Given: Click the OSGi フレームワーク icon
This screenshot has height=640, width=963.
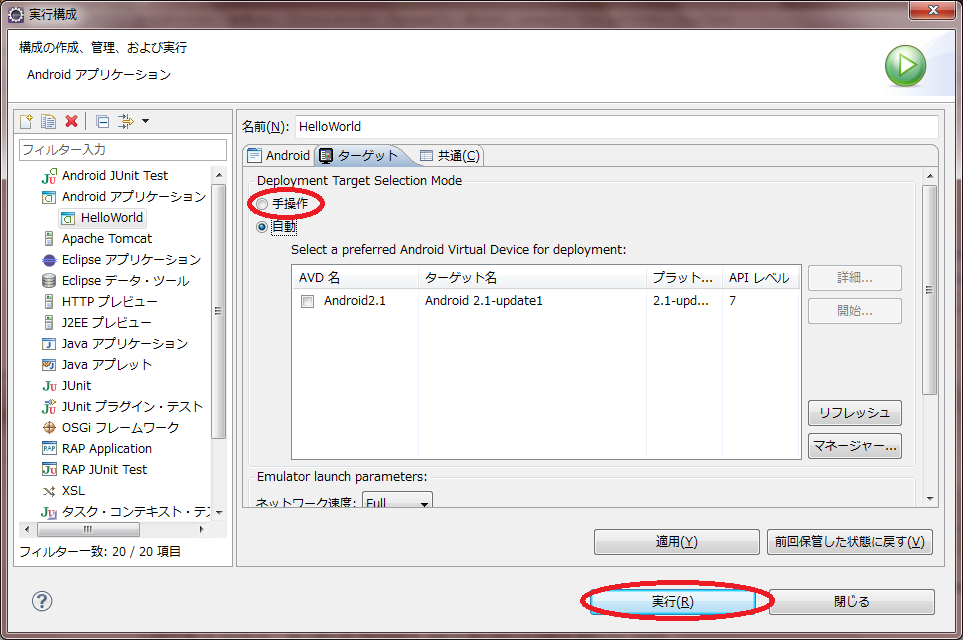Looking at the screenshot, I should pos(49,427).
